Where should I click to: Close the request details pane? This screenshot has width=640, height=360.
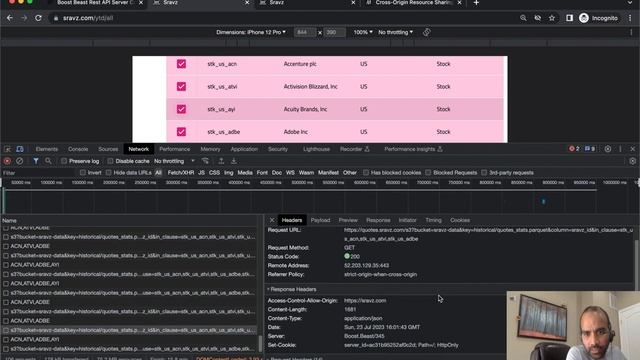(x=272, y=220)
